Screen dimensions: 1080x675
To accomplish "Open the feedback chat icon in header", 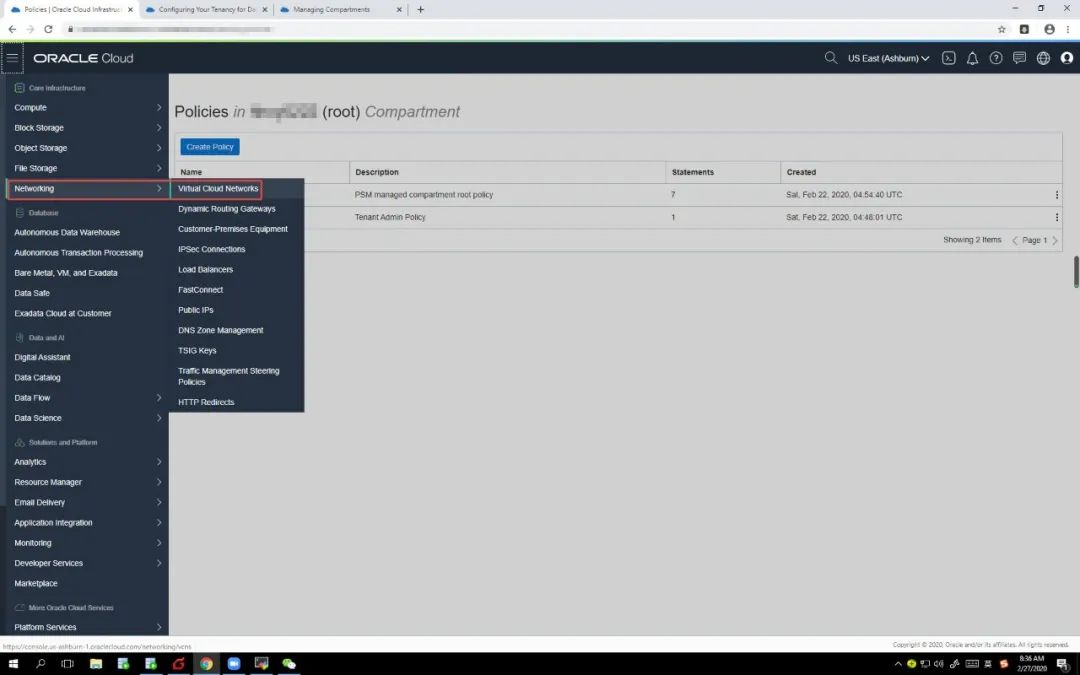I will (x=1019, y=58).
